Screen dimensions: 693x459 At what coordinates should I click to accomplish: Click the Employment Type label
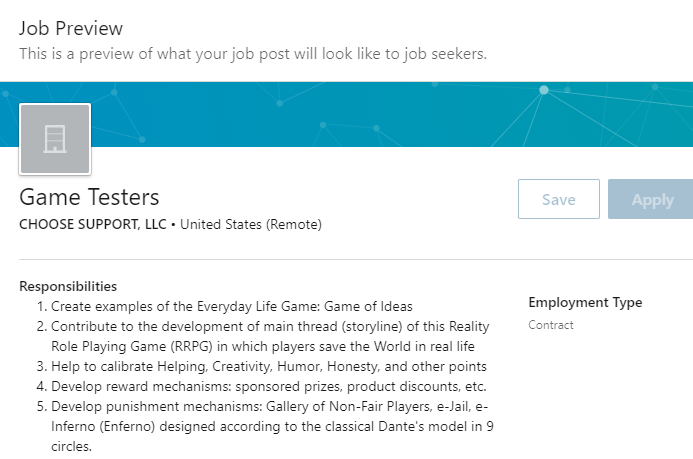pos(585,302)
